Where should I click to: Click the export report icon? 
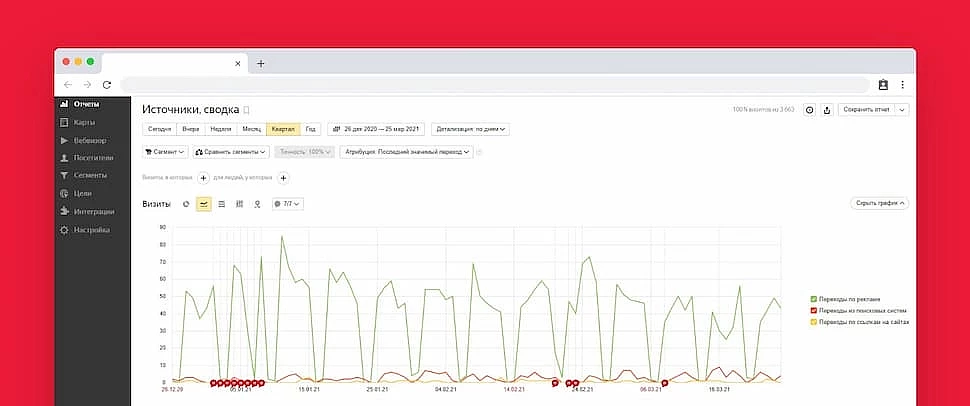tap(827, 109)
